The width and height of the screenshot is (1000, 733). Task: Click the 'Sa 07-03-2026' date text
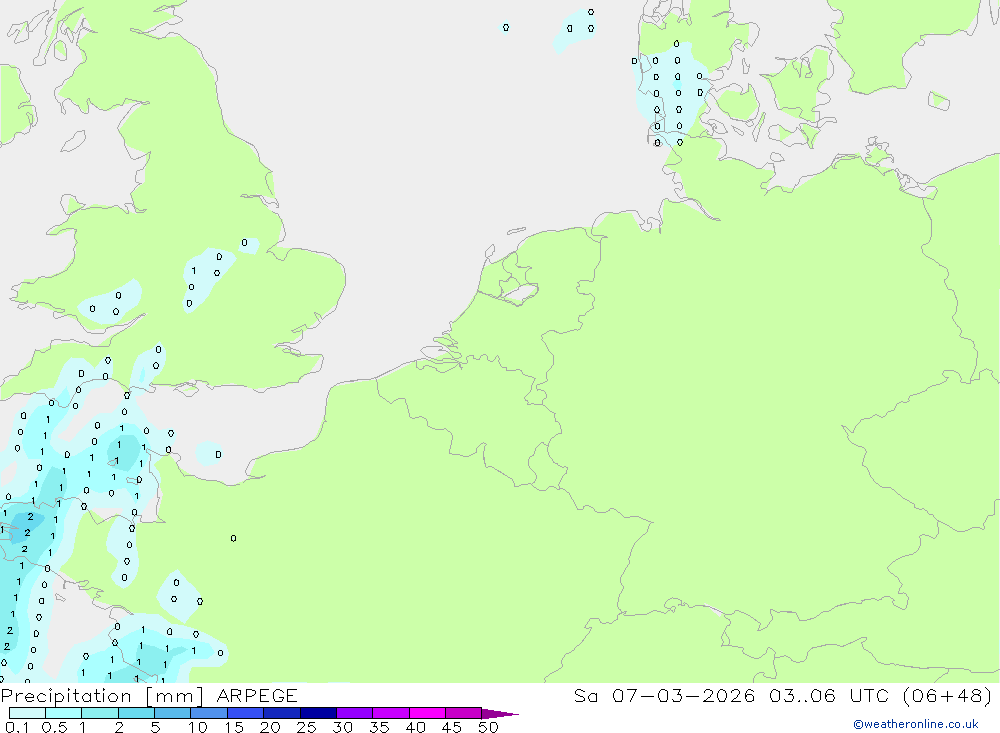click(664, 696)
